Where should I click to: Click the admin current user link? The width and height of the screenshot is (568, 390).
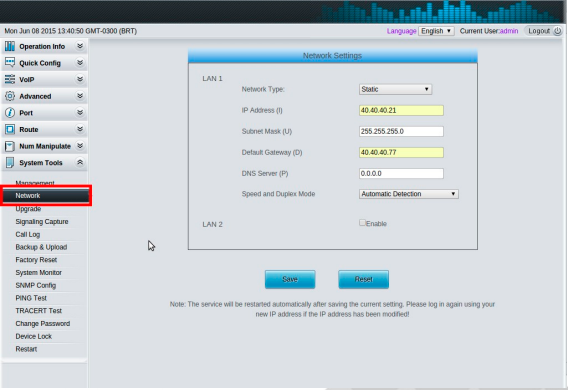[x=509, y=31]
